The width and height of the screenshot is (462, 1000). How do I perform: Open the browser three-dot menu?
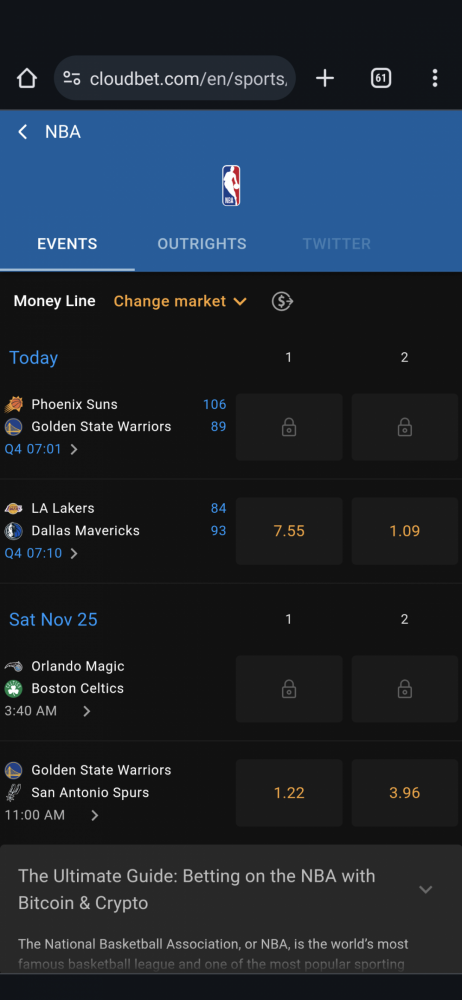point(435,78)
